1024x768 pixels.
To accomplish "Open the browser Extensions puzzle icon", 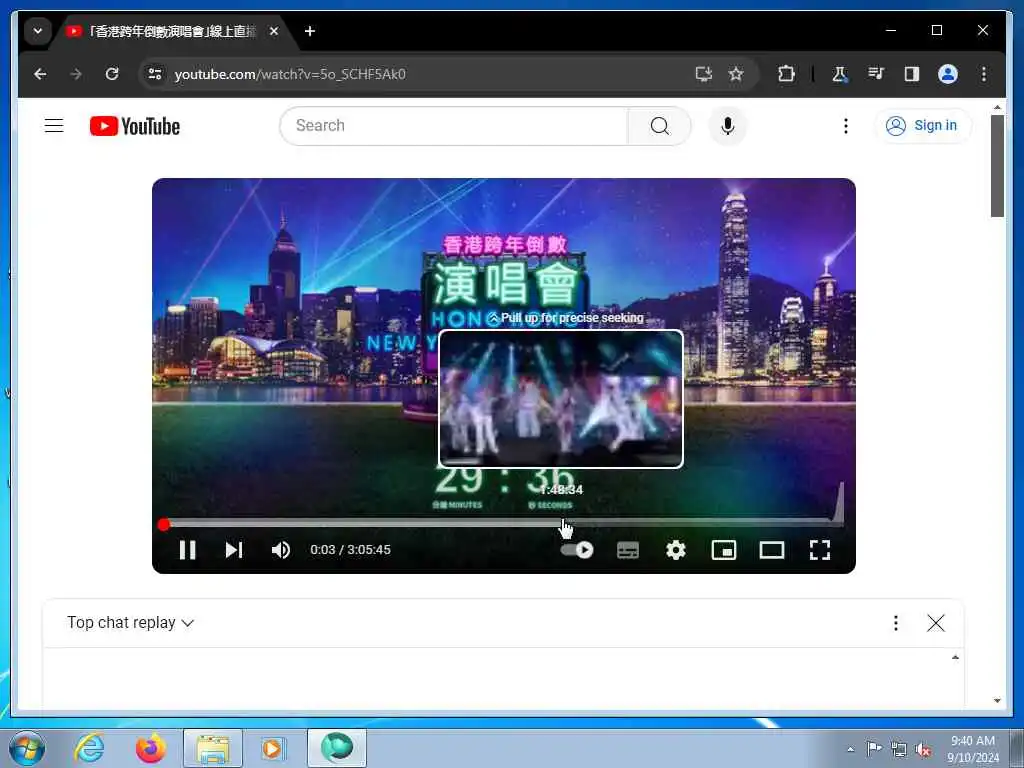I will coord(786,74).
